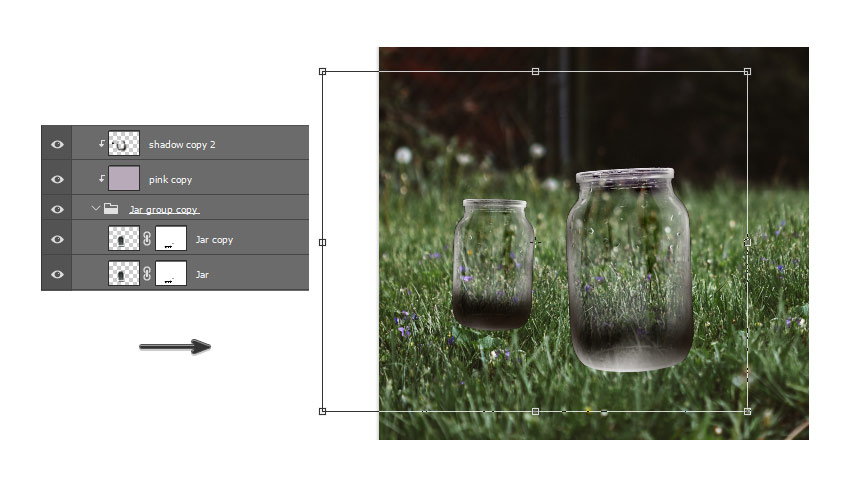The height and width of the screenshot is (477, 850).
Task: Select the Jar layer mask thumbnail
Action: click(171, 273)
